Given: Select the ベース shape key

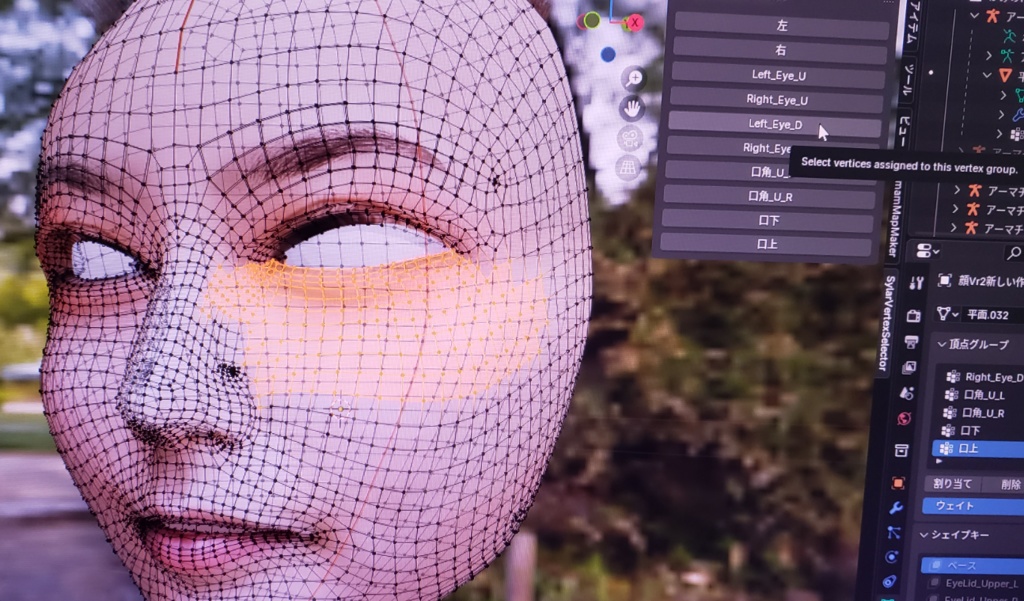Looking at the screenshot, I should pos(972,565).
